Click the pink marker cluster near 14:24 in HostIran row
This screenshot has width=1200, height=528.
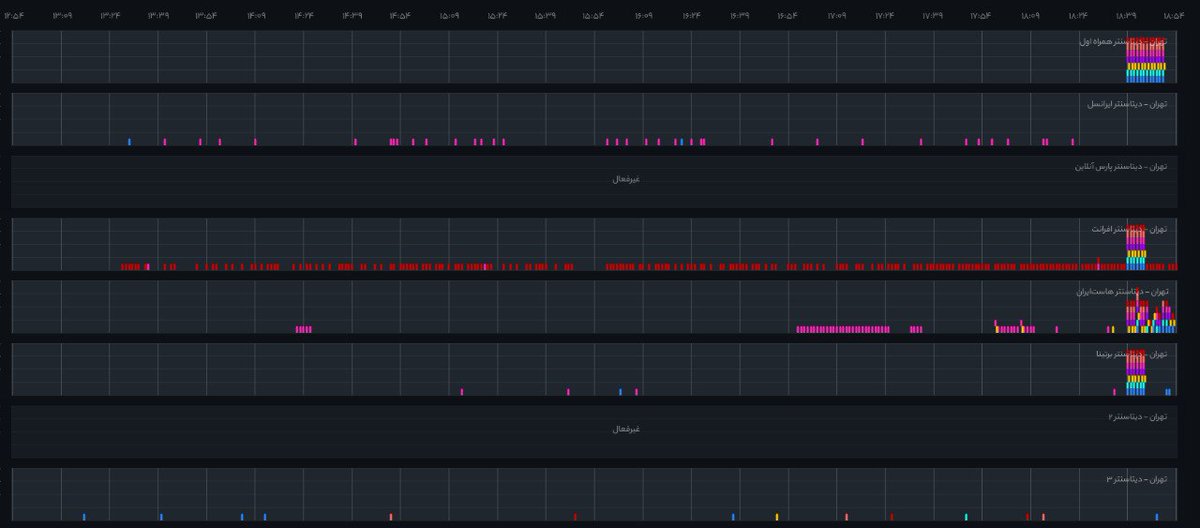(304, 329)
